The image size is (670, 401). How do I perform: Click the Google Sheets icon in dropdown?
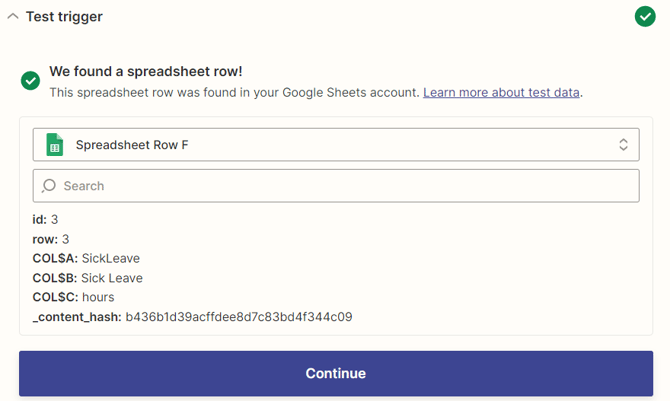[54, 145]
